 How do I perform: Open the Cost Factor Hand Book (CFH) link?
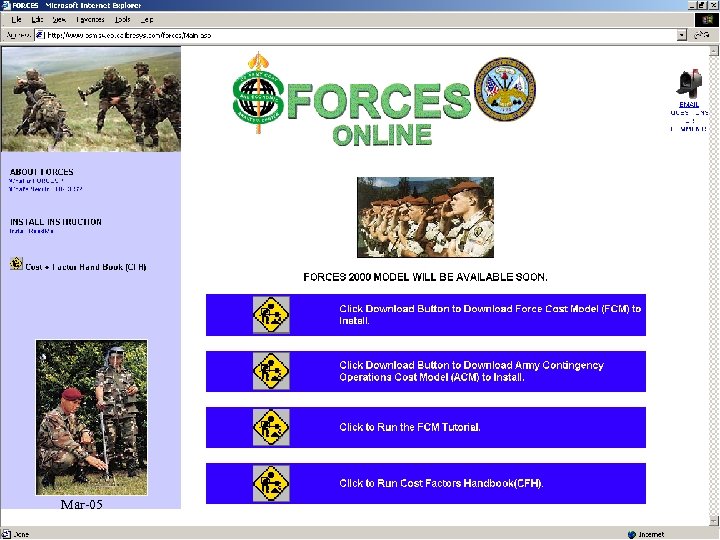[86, 267]
